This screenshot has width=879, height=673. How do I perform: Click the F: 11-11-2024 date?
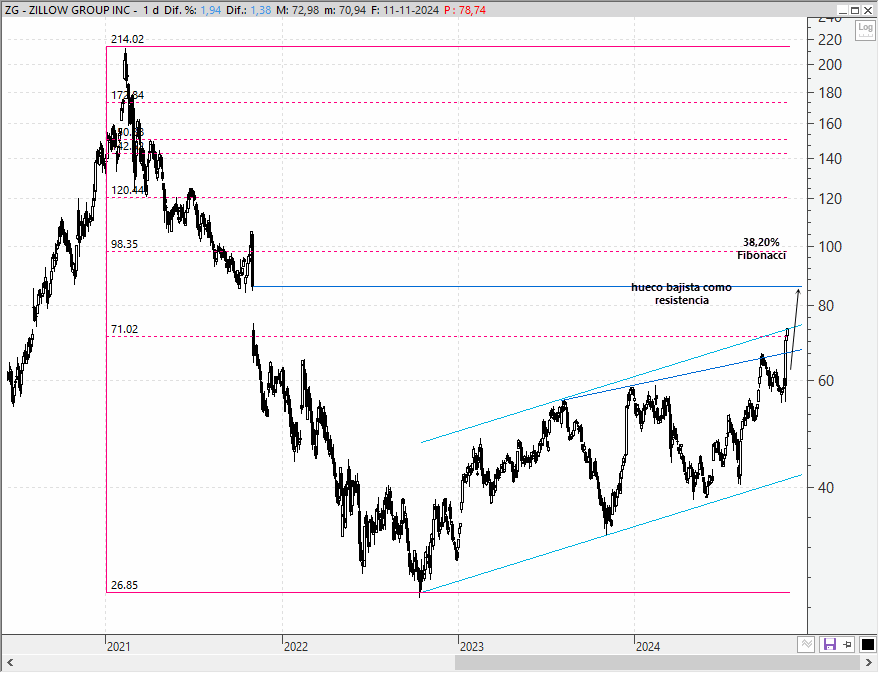pyautogui.click(x=405, y=10)
